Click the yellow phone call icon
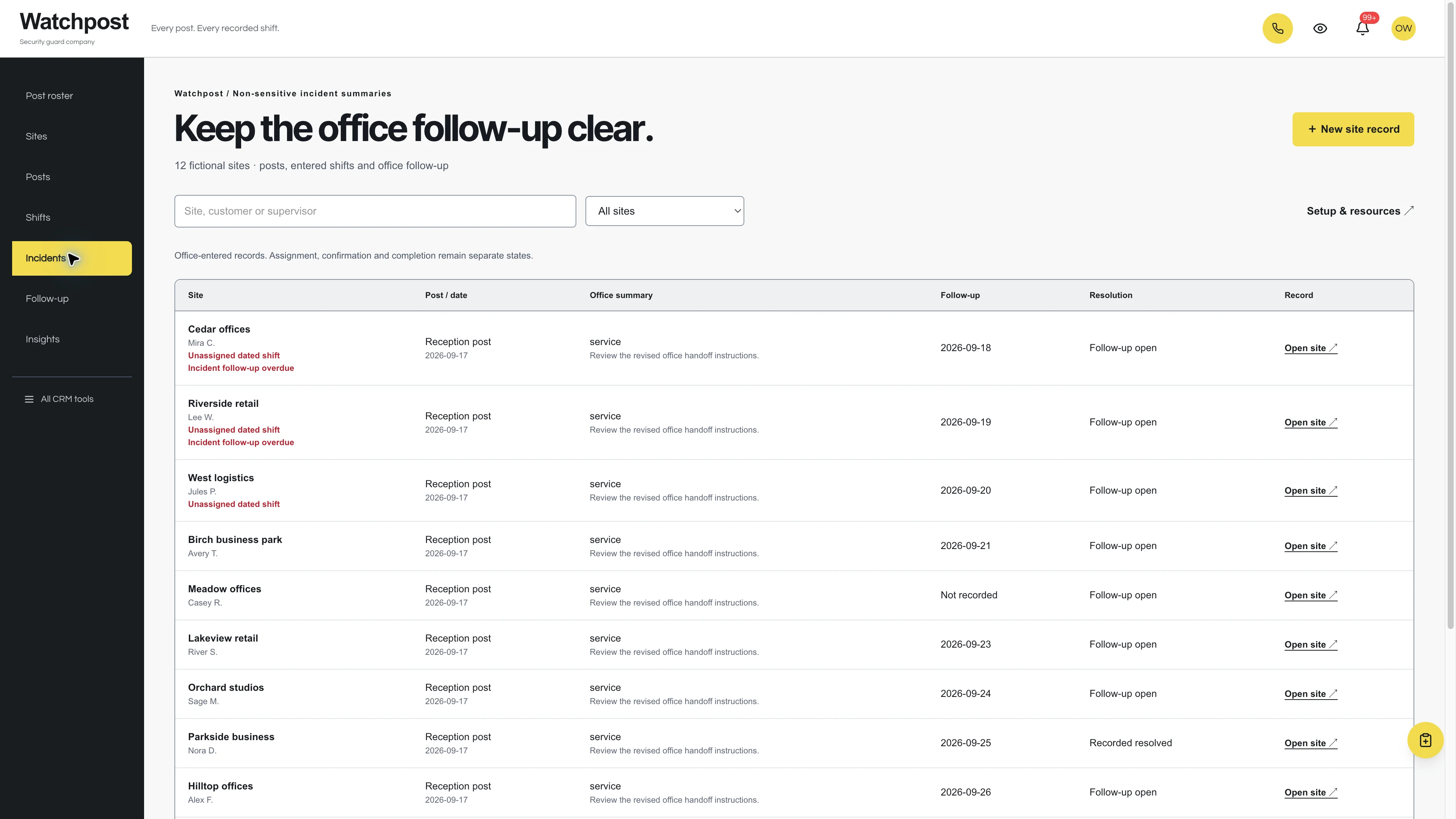This screenshot has width=1456, height=819. (1277, 28)
